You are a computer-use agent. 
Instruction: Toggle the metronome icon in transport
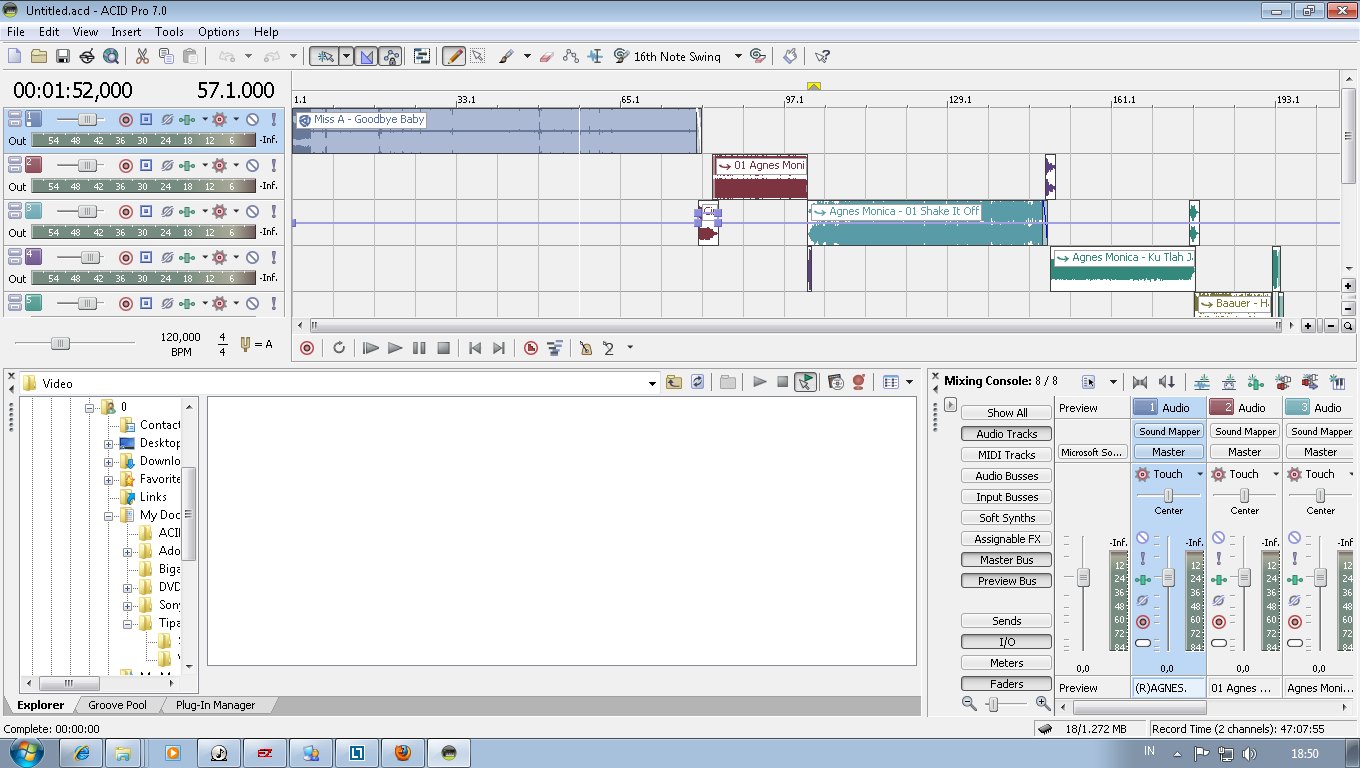586,348
